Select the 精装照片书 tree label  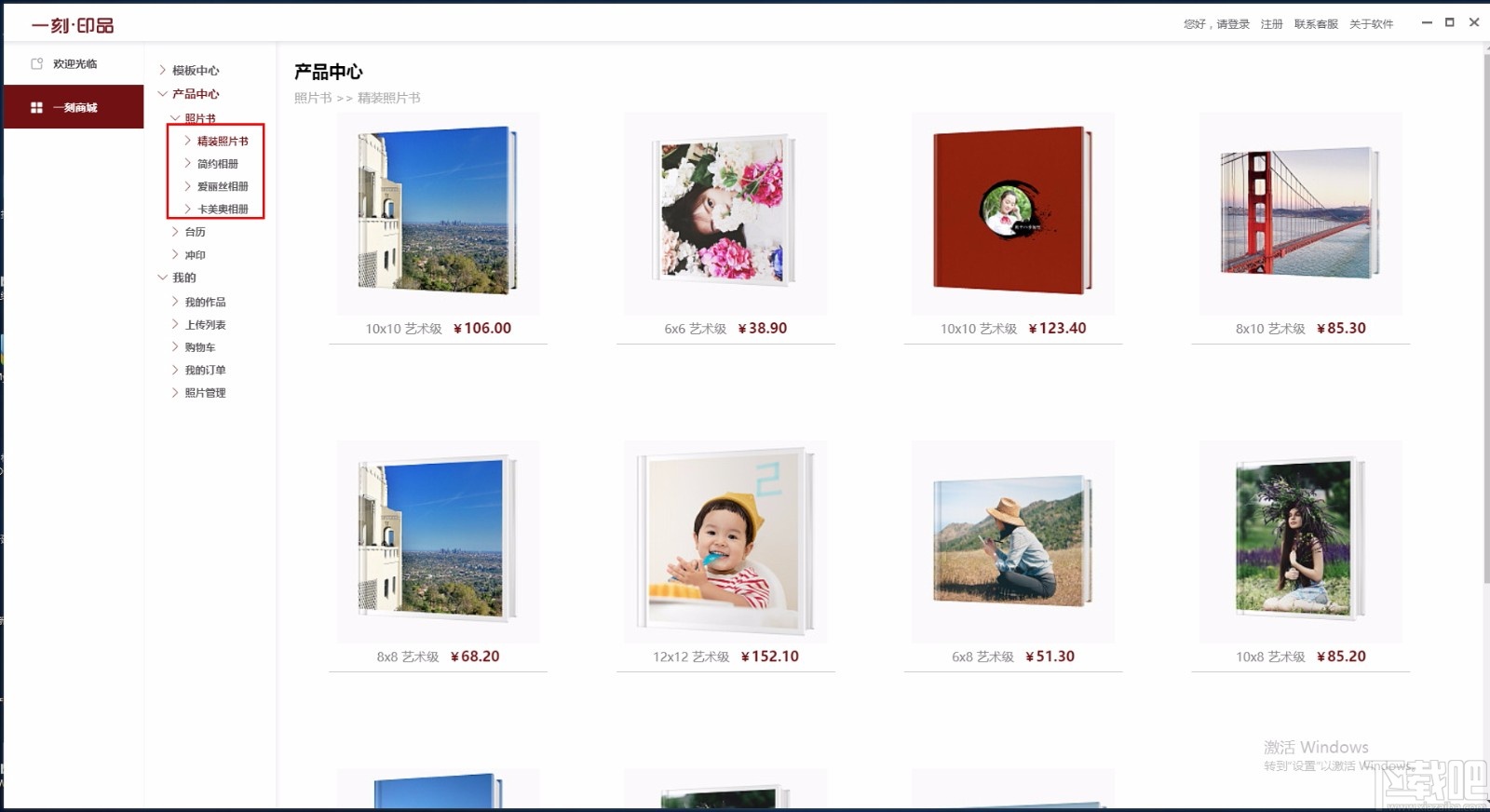click(x=223, y=142)
